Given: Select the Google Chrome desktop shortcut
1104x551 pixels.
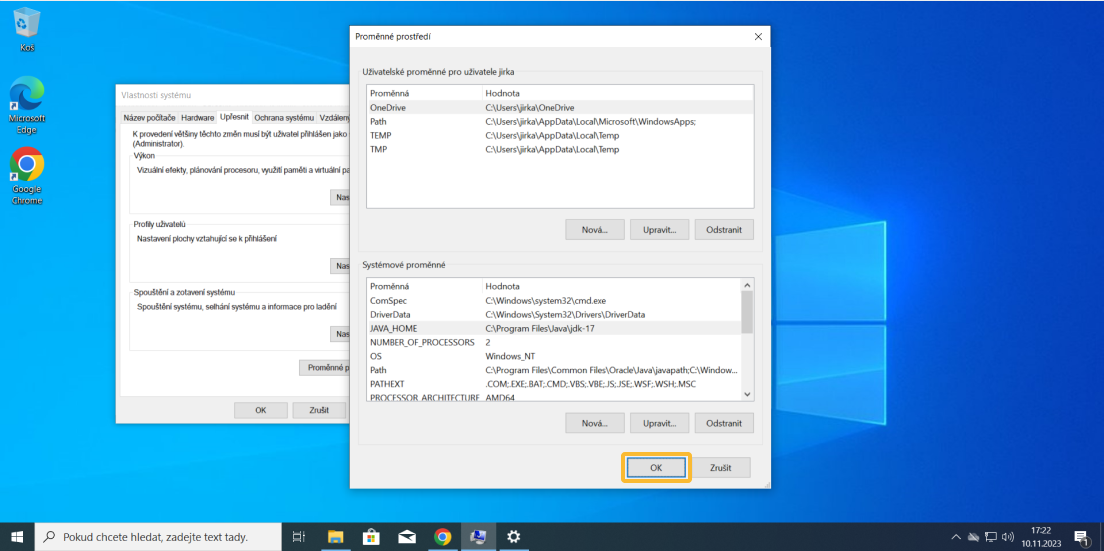Looking at the screenshot, I should [x=27, y=171].
